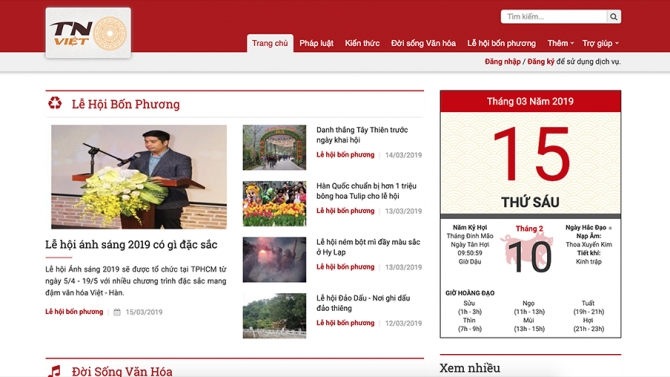Click the calendar icon next to 15/03/2019
Image resolution: width=670 pixels, height=377 pixels.
(117, 312)
